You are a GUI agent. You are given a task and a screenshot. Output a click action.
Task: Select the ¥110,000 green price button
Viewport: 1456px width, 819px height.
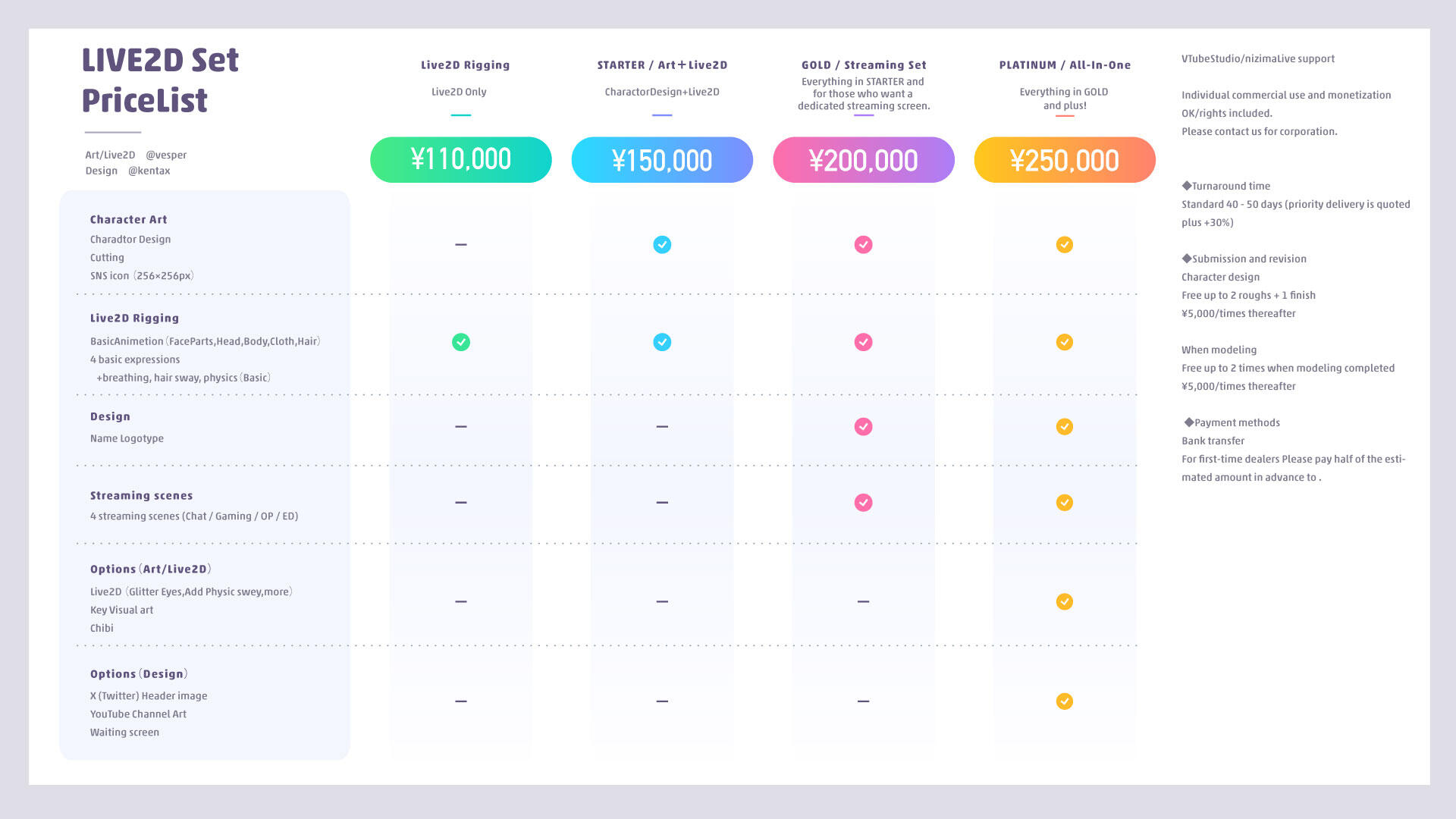click(x=460, y=159)
